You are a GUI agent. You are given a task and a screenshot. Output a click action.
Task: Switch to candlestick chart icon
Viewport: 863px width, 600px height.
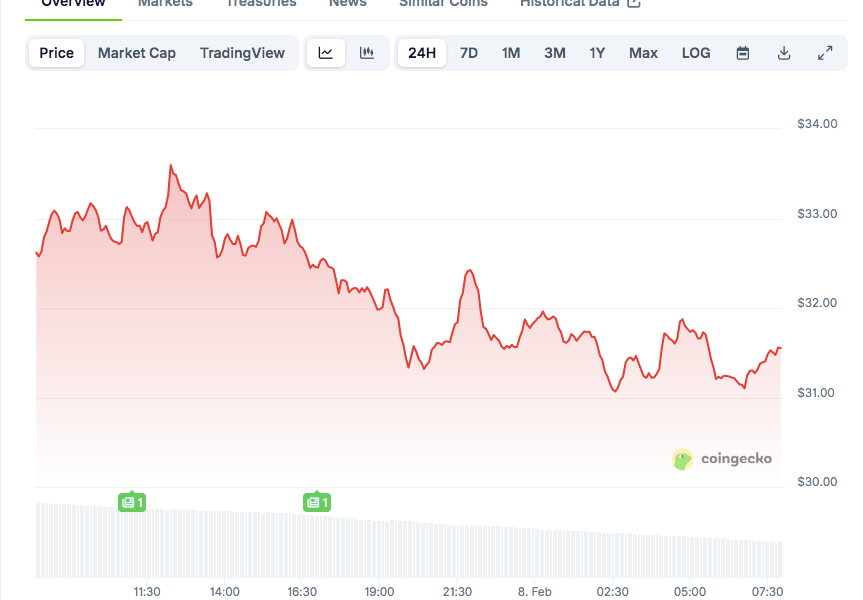366,52
